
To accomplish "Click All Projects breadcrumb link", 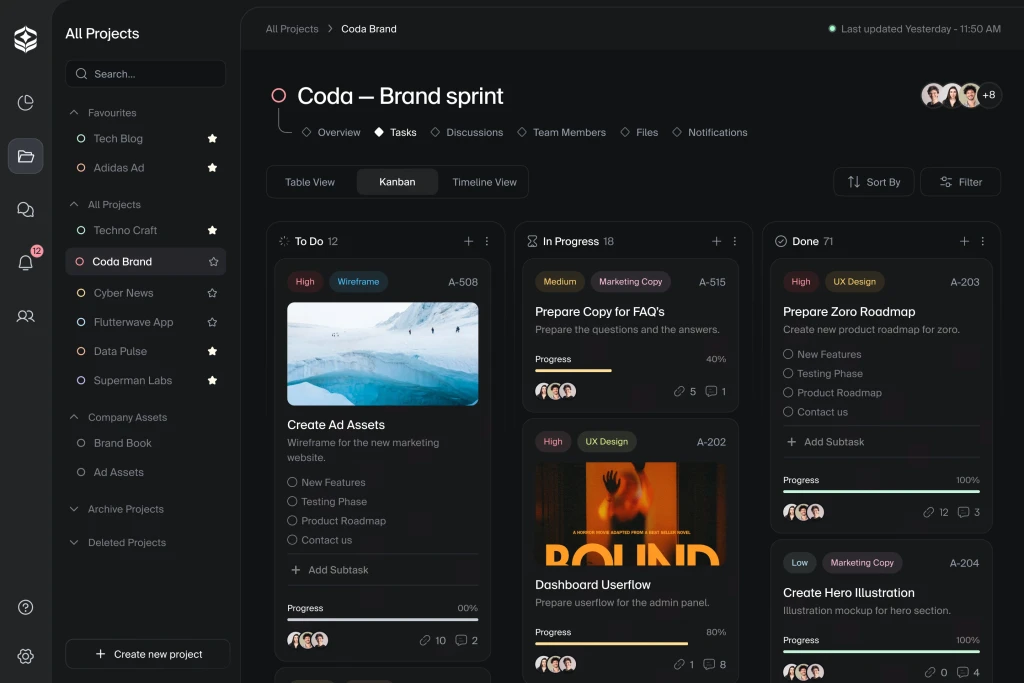I will tap(292, 29).
